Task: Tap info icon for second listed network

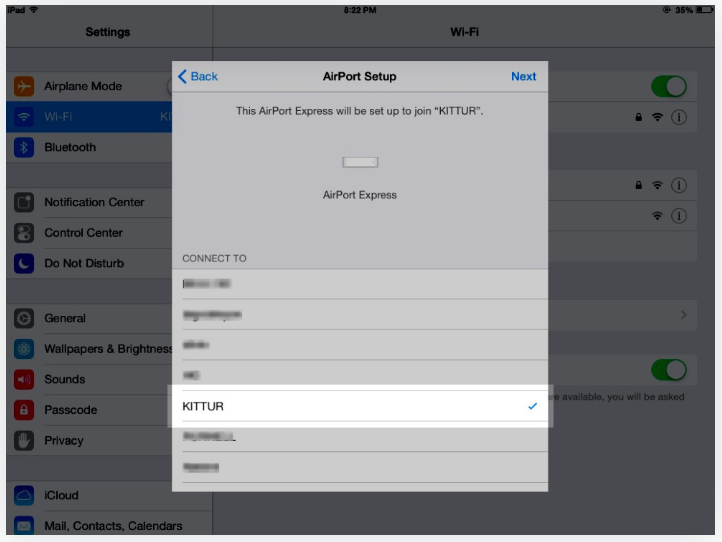Action: [679, 185]
